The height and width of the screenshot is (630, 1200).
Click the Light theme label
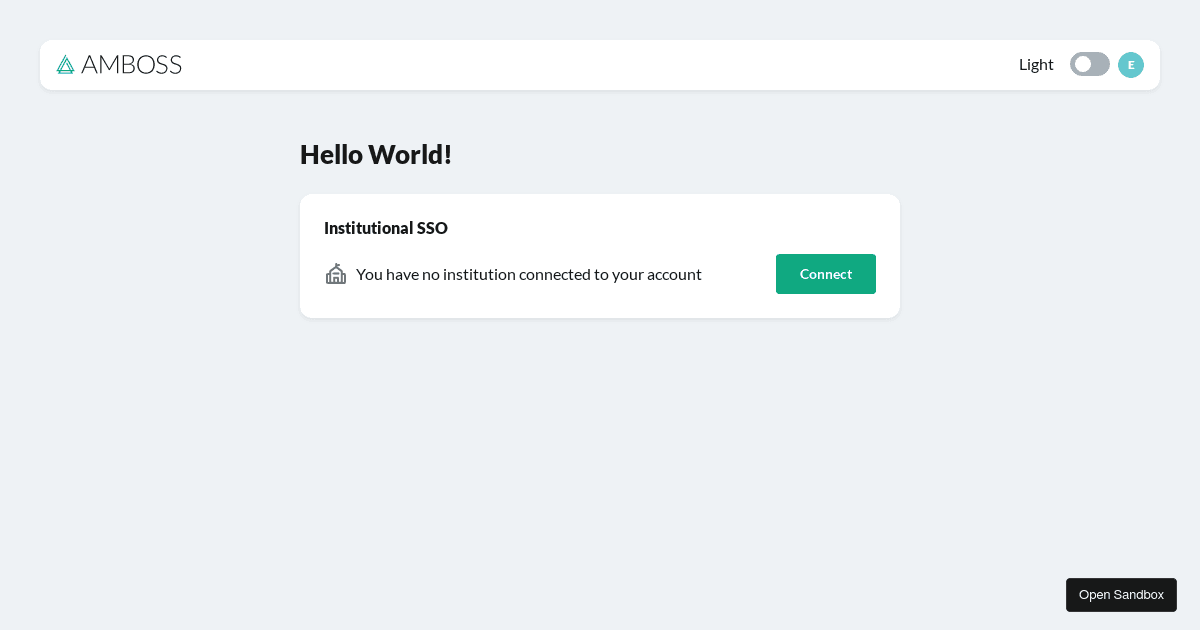tap(1036, 64)
